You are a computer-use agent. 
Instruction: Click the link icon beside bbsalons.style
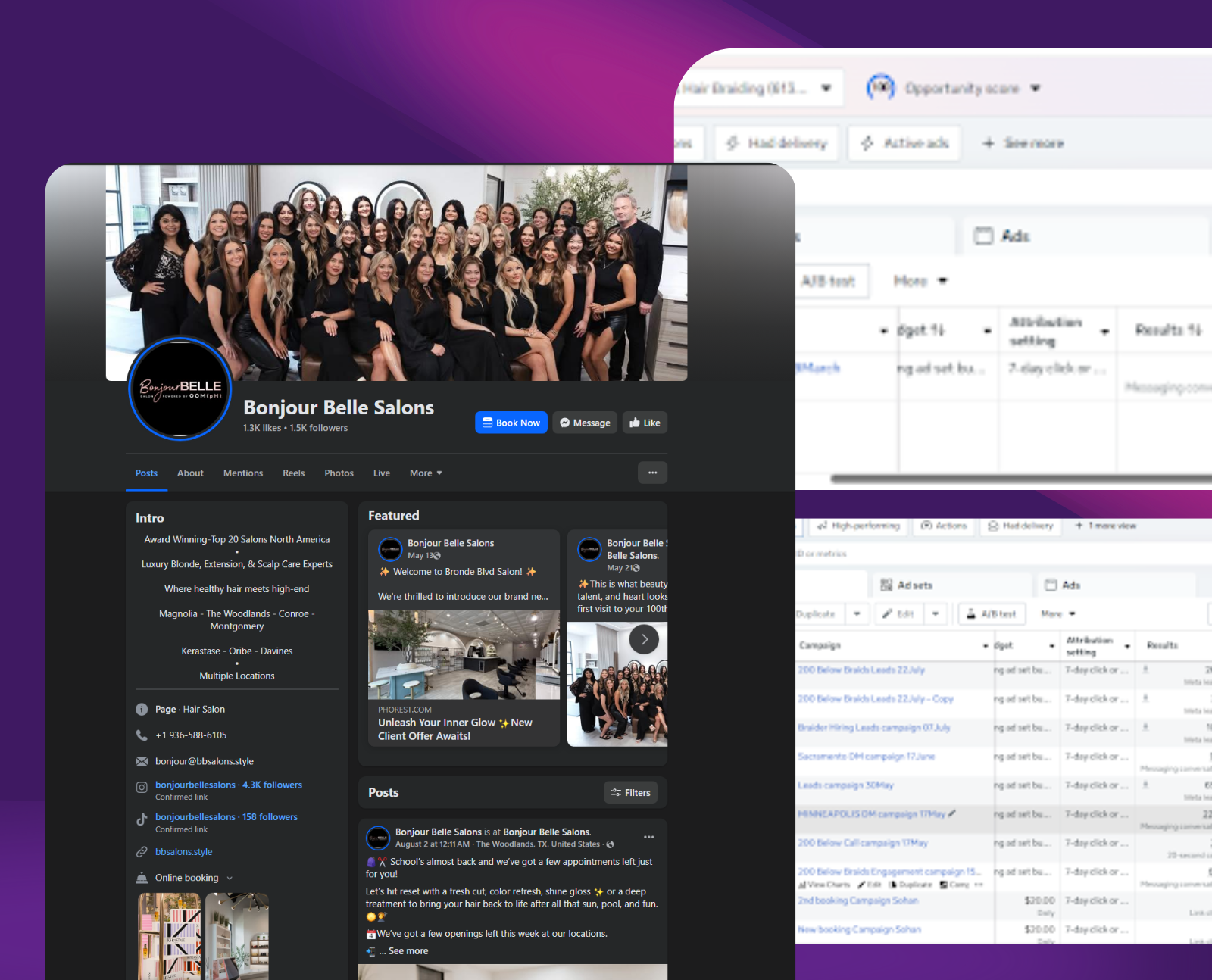[142, 852]
